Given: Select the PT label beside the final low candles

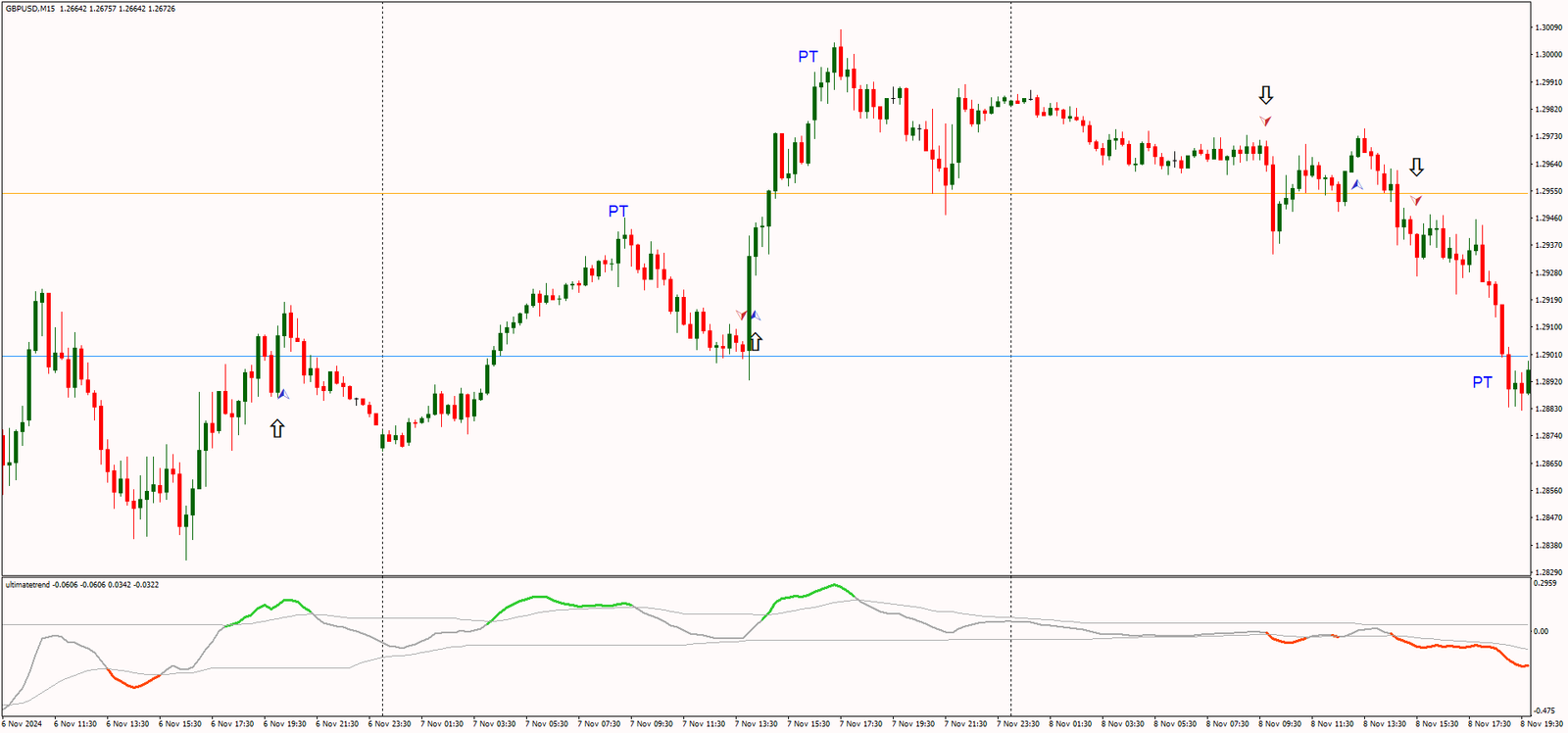Looking at the screenshot, I should 1482,382.
